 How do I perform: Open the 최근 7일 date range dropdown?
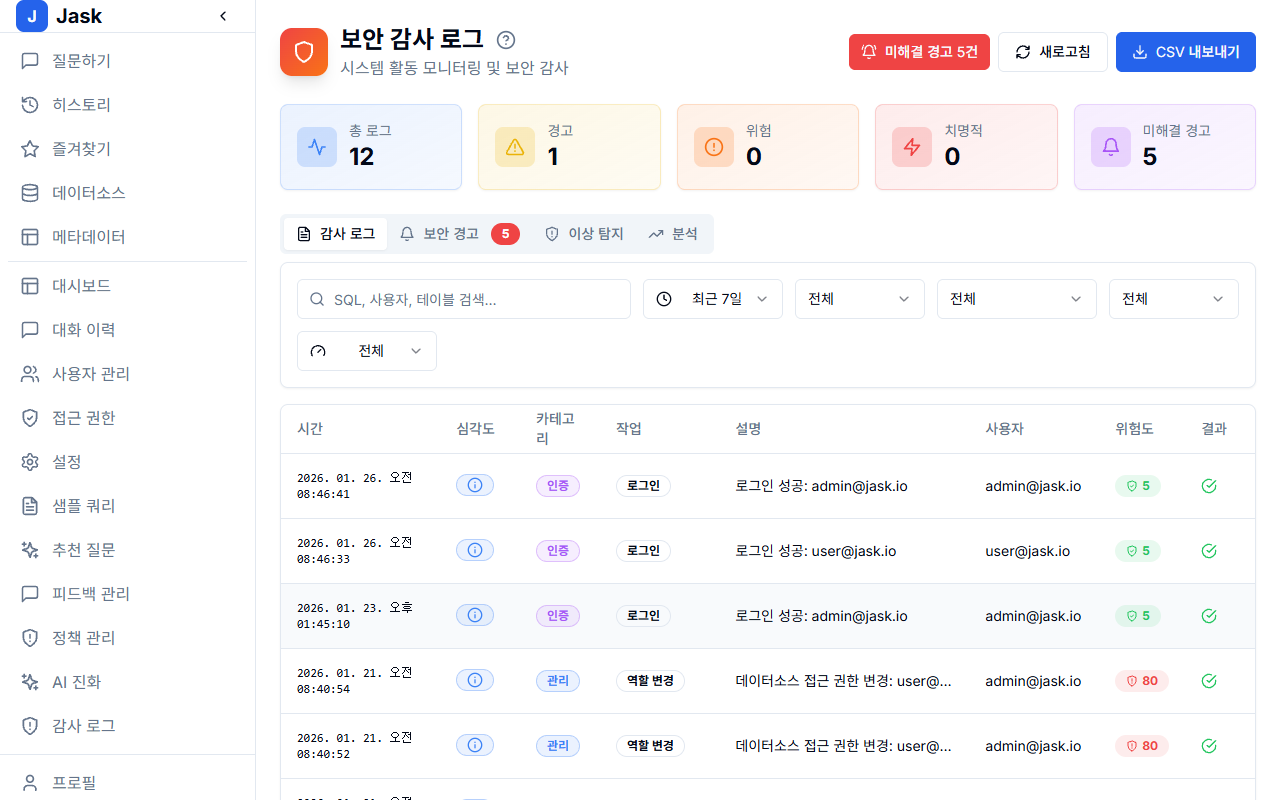(x=713, y=299)
